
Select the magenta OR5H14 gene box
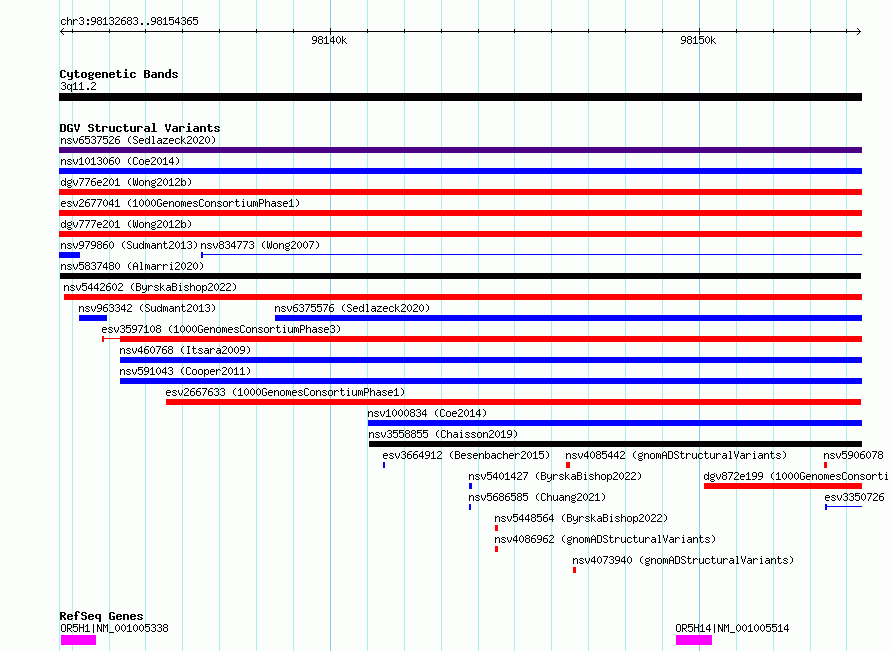[694, 640]
